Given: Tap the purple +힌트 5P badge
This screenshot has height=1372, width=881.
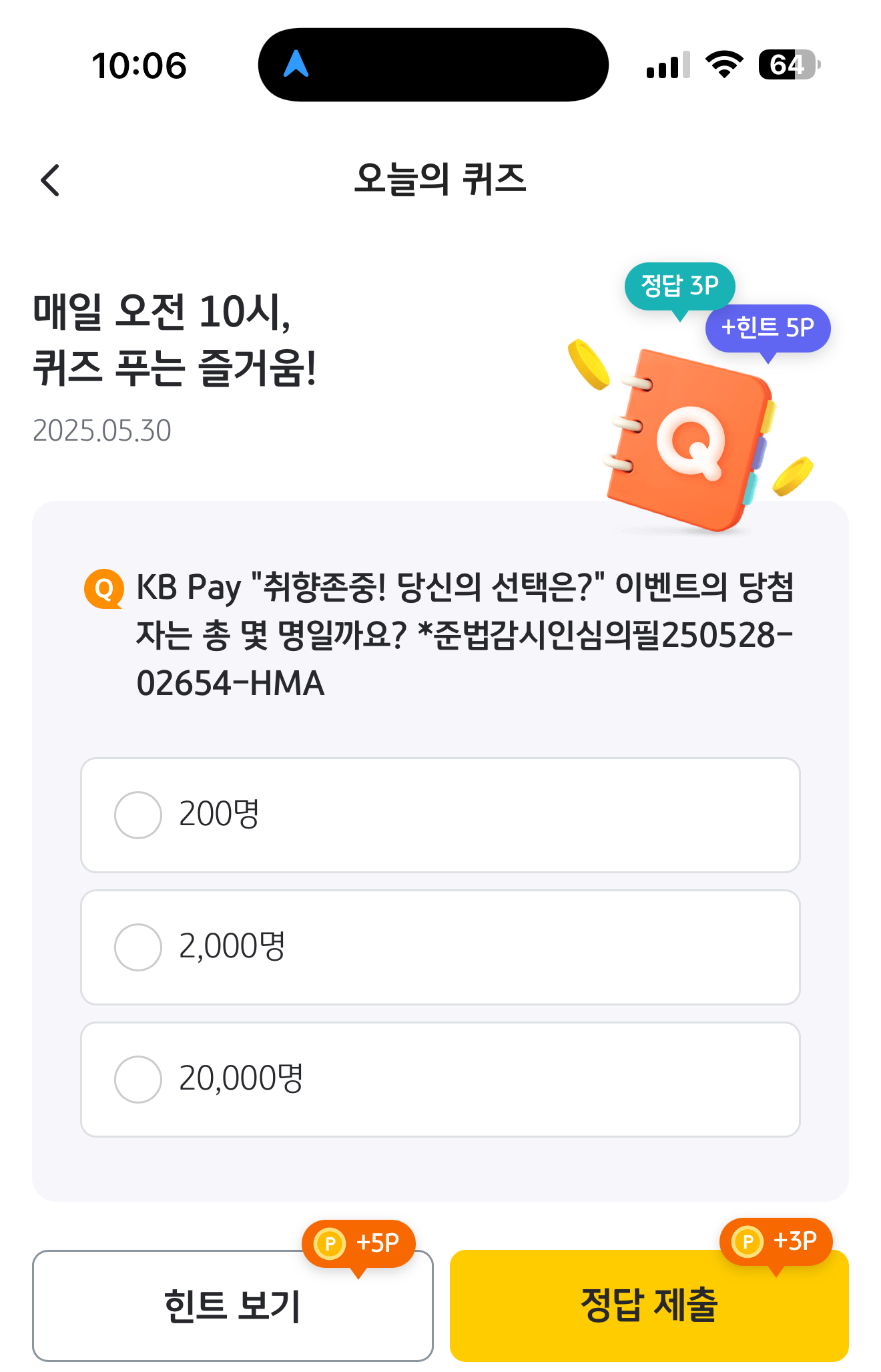Looking at the screenshot, I should tap(768, 328).
